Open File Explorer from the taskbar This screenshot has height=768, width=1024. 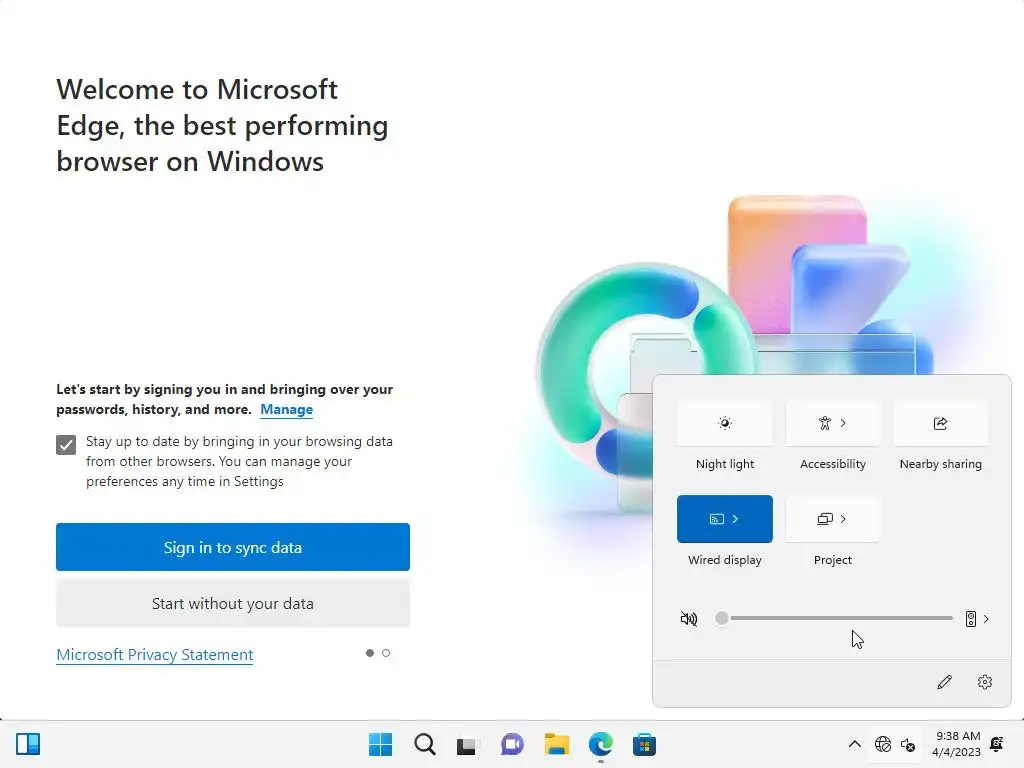(x=556, y=744)
